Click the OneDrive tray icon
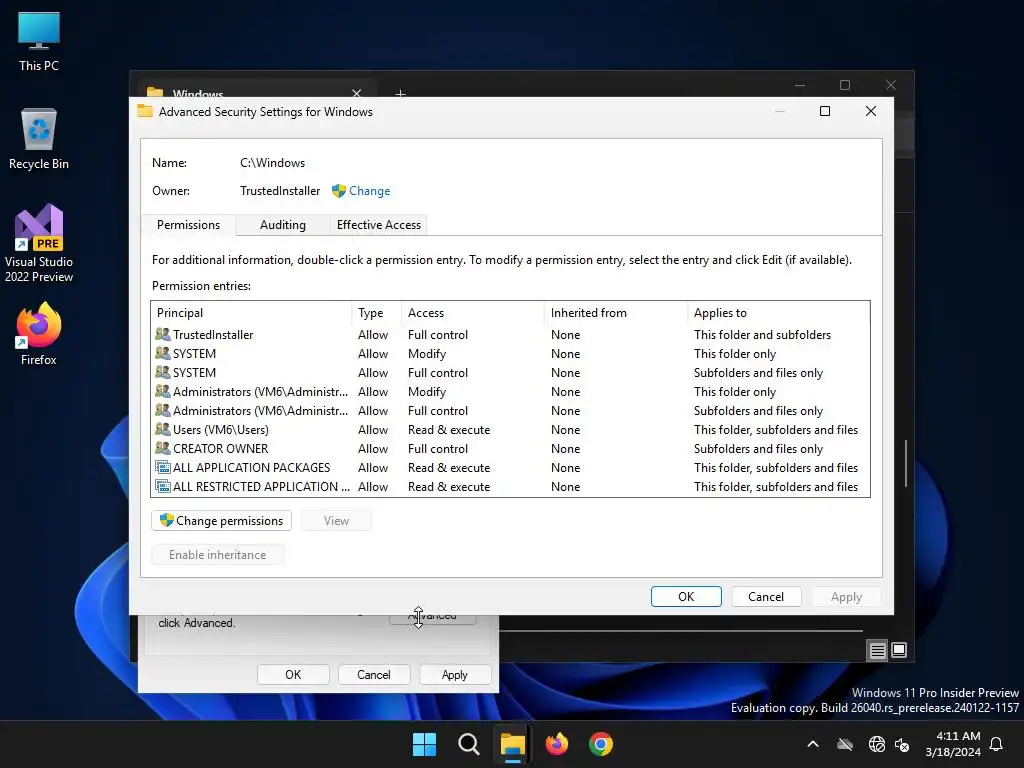The height and width of the screenshot is (768, 1024). click(845, 744)
